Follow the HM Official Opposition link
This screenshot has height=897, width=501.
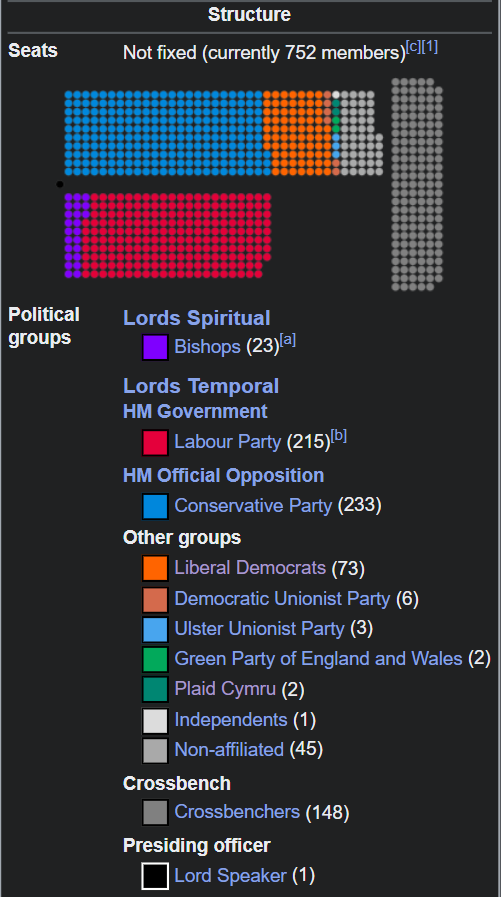click(224, 475)
